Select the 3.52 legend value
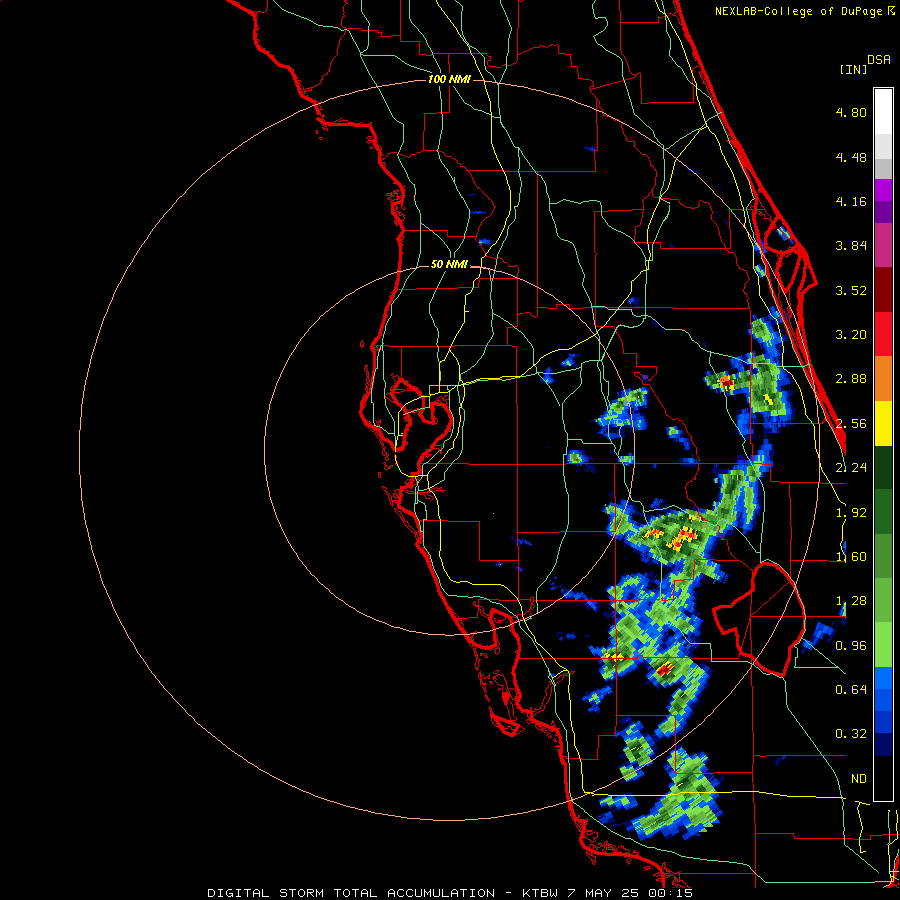Viewport: 900px width, 900px height. pos(851,290)
